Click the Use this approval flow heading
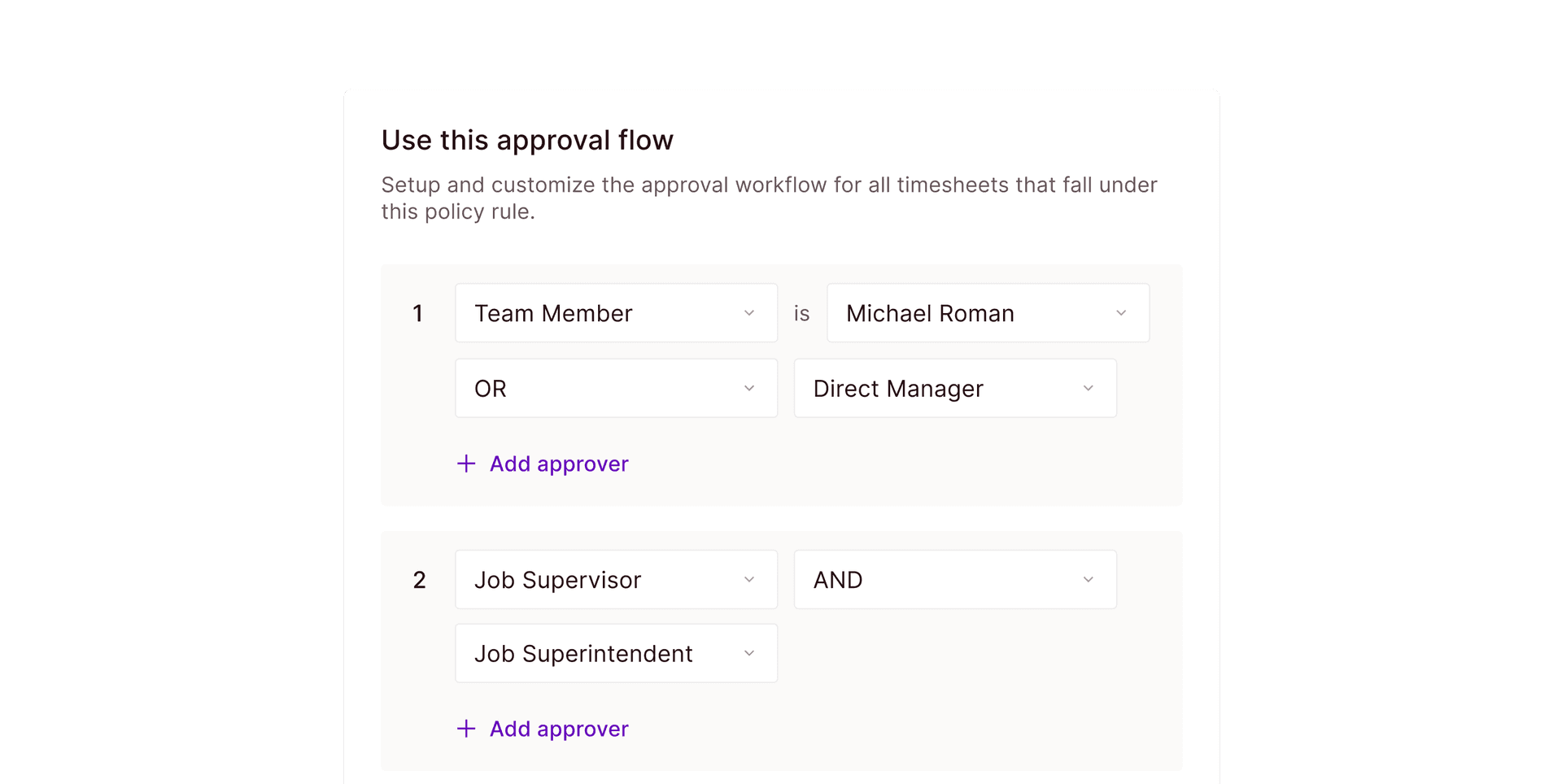The height and width of the screenshot is (784, 1562). point(527,140)
